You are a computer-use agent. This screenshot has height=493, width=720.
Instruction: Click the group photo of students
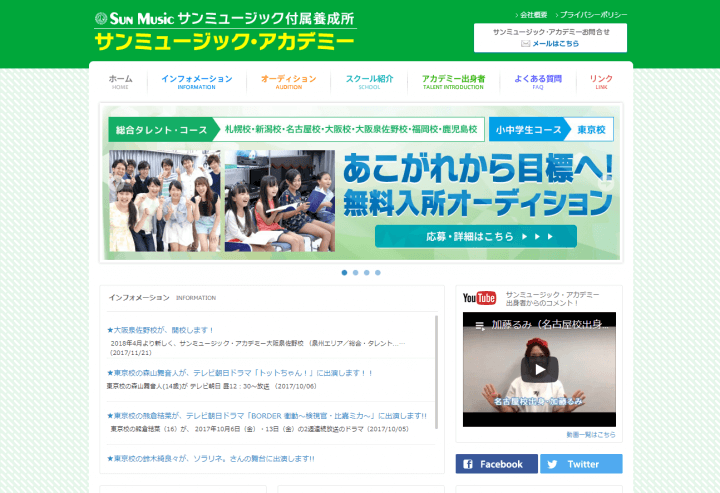pyautogui.click(x=164, y=201)
